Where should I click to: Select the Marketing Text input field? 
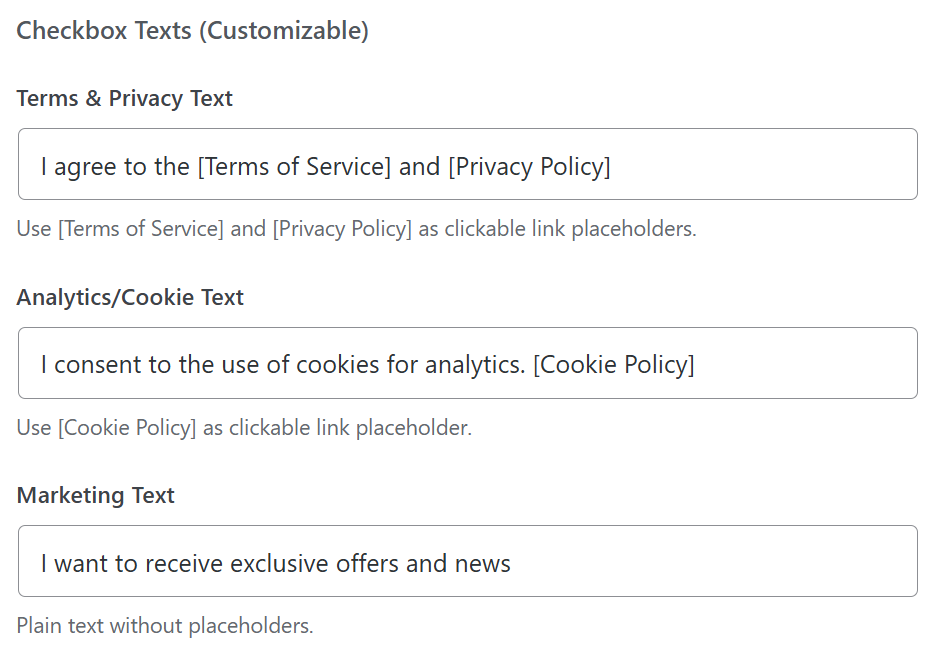click(x=467, y=561)
